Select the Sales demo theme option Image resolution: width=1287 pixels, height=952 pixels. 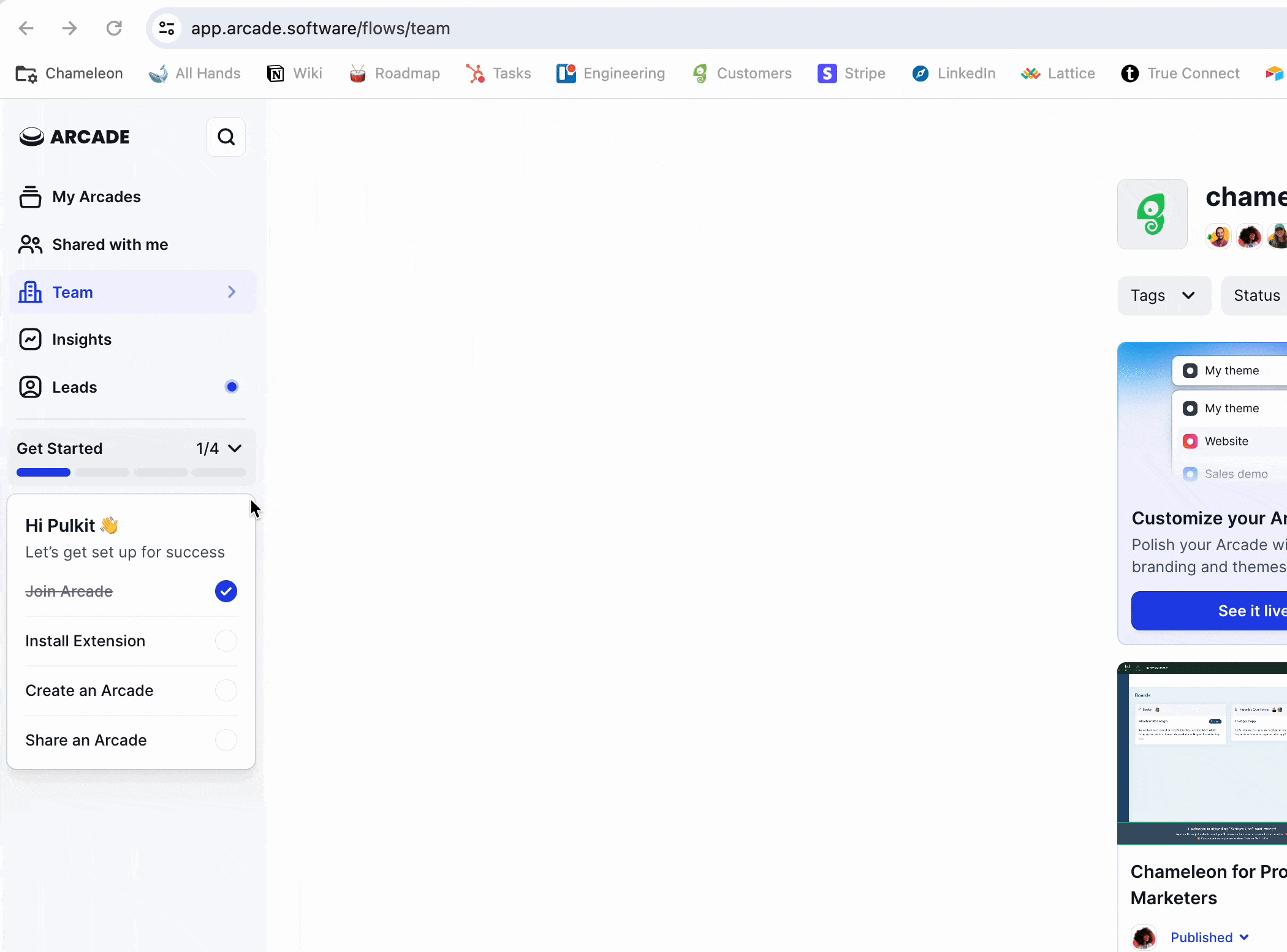pos(1231,474)
